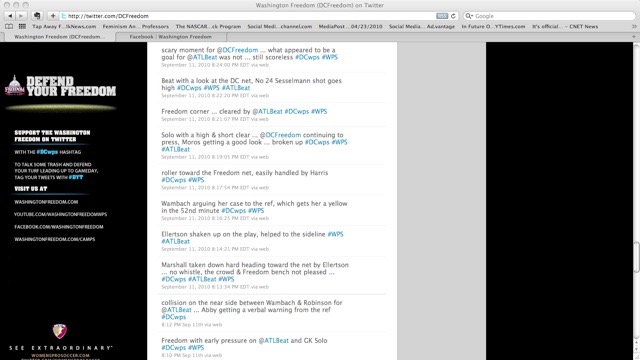Click the WPS shield logo at bottom left
The height and width of the screenshot is (360, 640).
coord(60,331)
